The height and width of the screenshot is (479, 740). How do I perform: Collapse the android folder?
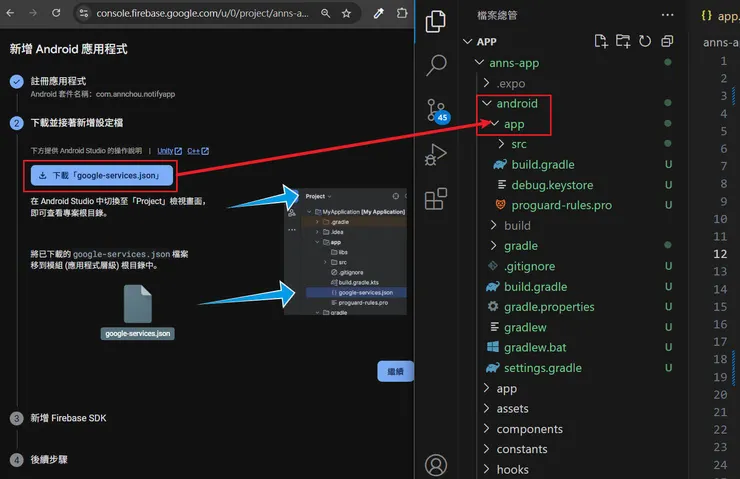click(516, 103)
